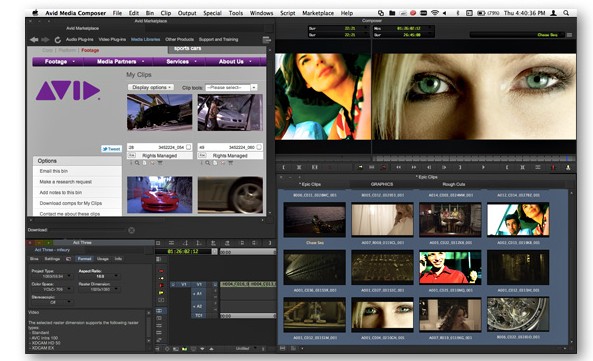The image size is (593, 361).
Task: Open the Marketplace menu
Action: point(318,13)
